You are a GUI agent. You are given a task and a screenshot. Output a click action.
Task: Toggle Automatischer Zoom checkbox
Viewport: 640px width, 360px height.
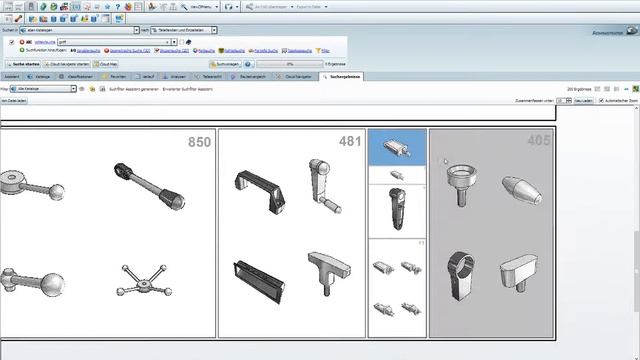(x=601, y=100)
